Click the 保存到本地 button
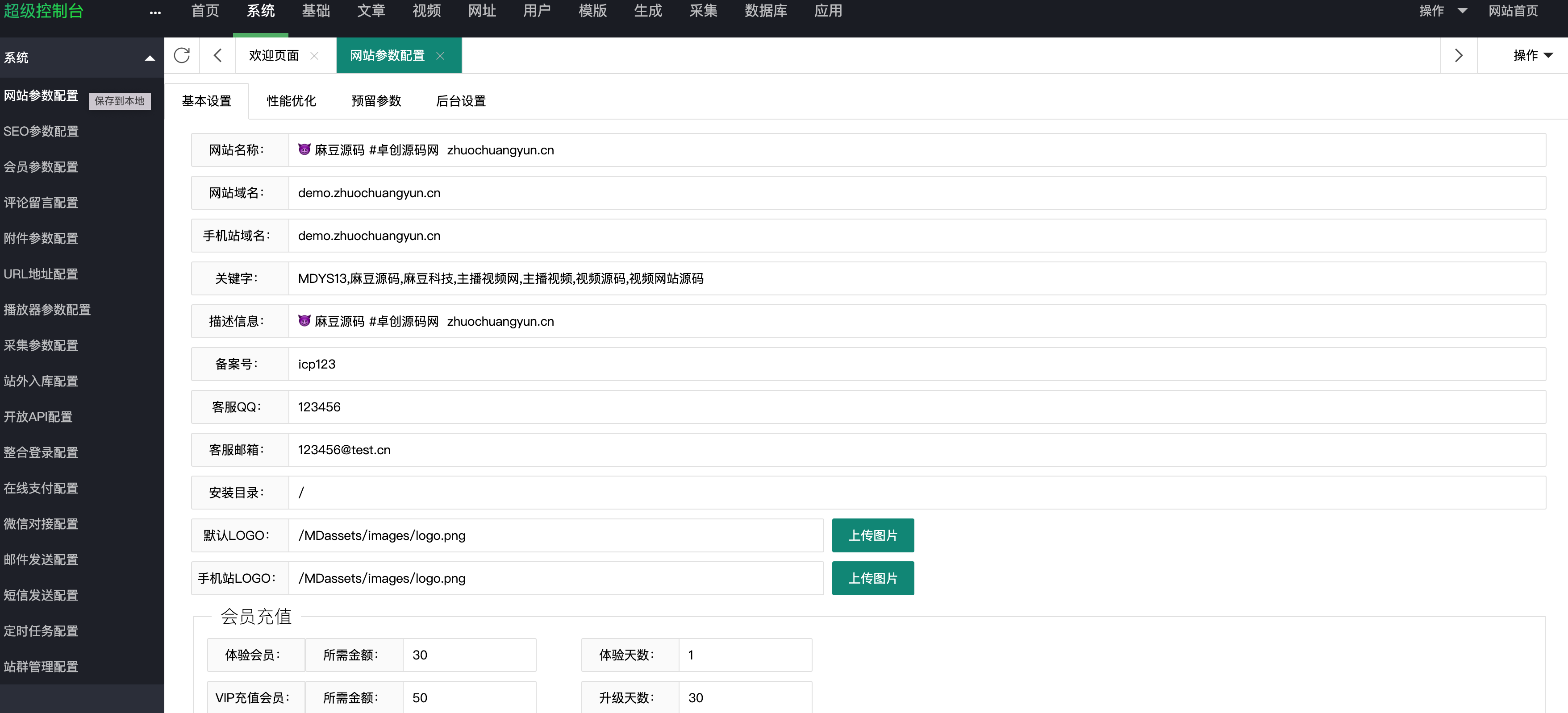The height and width of the screenshot is (713, 1568). tap(120, 101)
